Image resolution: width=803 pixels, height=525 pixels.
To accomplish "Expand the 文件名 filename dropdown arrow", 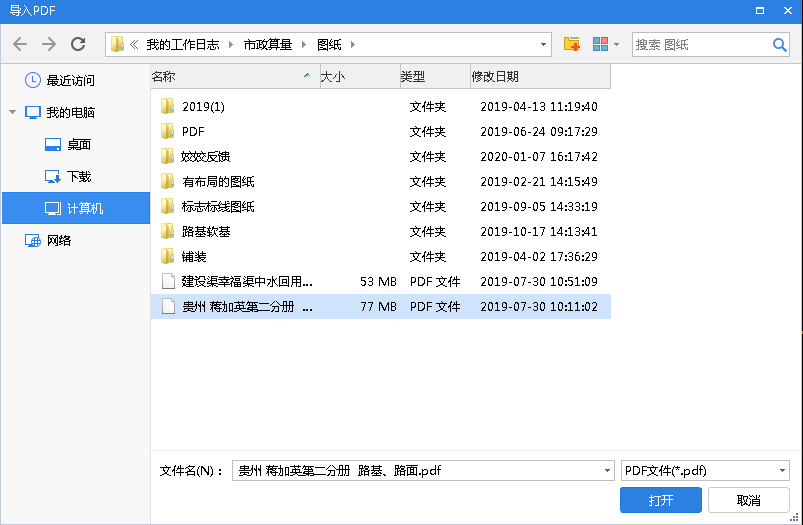I will (606, 470).
